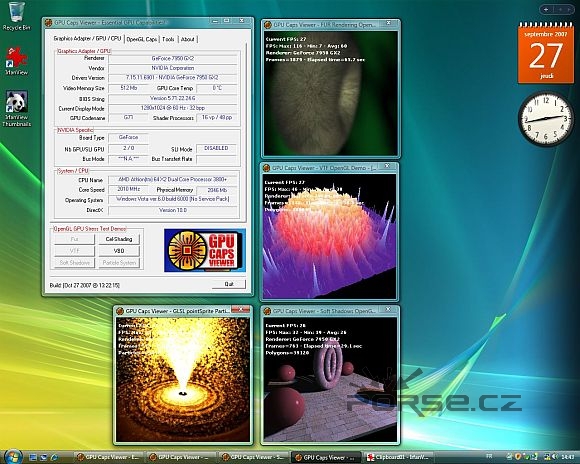Launch the Fur stress test demo button
This screenshot has width=580, height=464.
point(74,239)
